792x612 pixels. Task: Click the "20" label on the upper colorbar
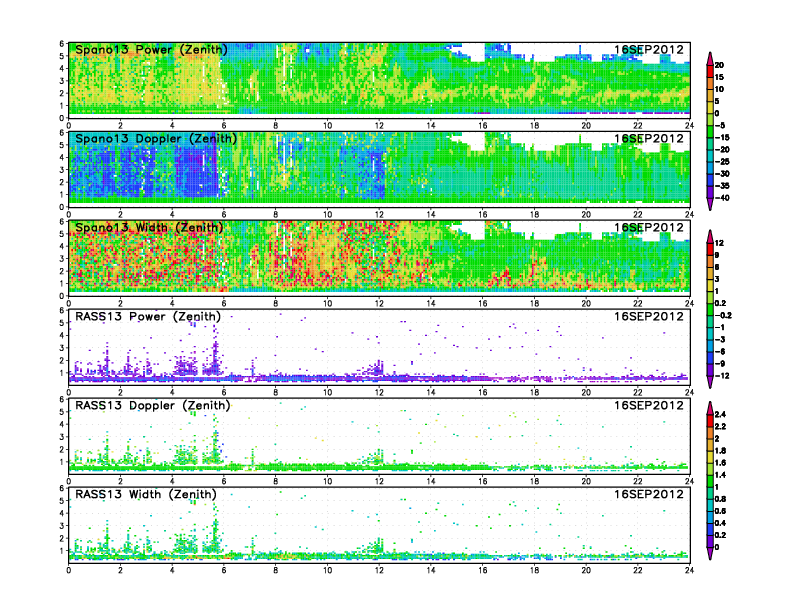coord(719,65)
